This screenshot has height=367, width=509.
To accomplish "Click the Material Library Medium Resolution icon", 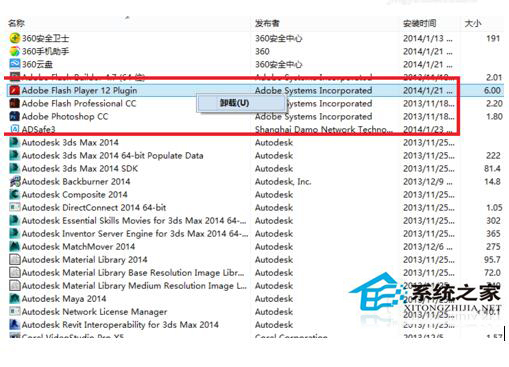I will coord(15,285).
